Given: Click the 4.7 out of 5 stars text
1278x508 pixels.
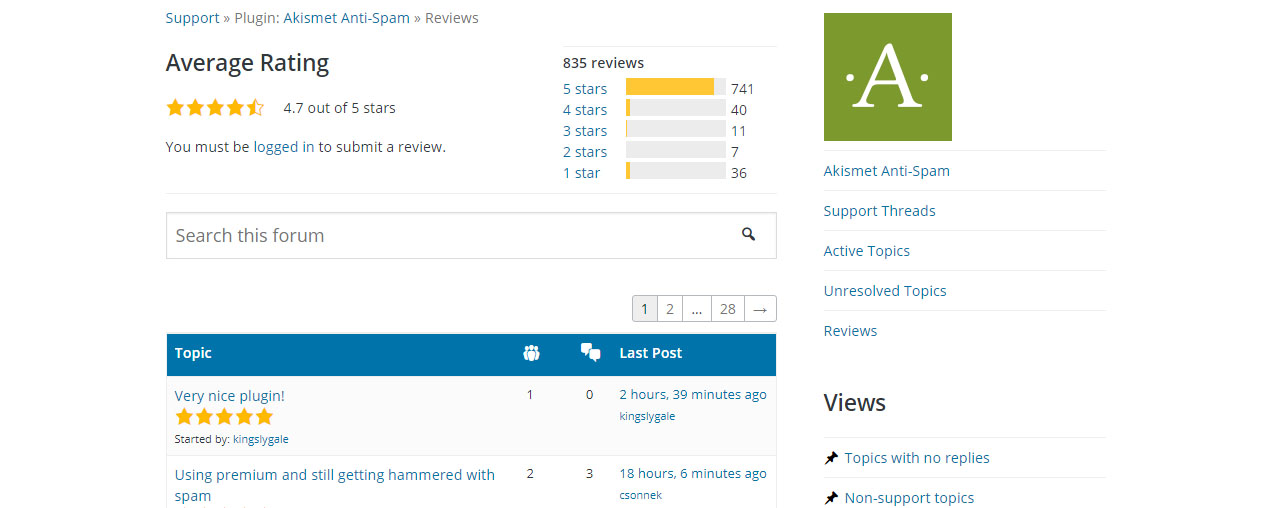Looking at the screenshot, I should [340, 108].
